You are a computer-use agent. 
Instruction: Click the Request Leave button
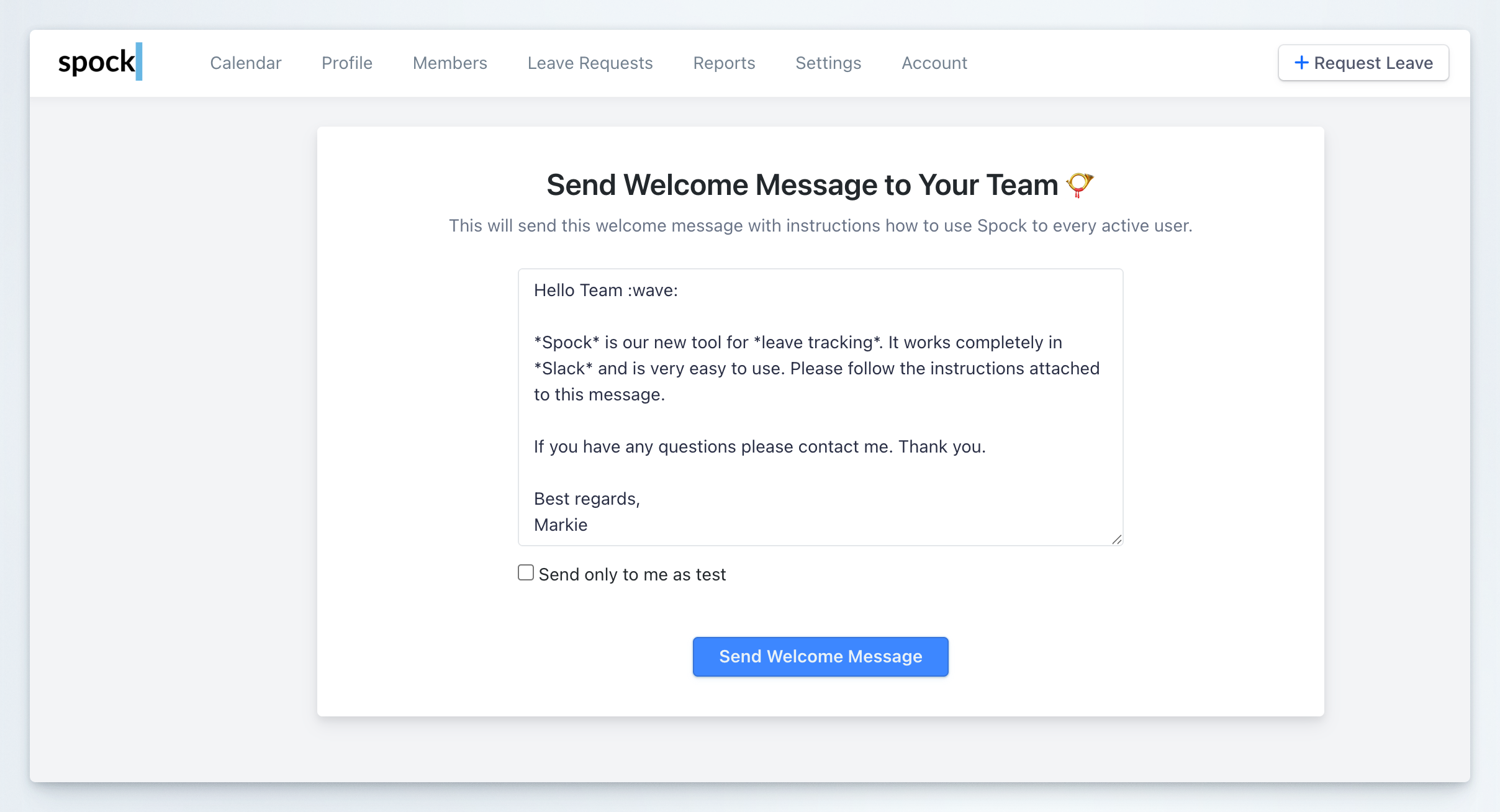(1362, 62)
